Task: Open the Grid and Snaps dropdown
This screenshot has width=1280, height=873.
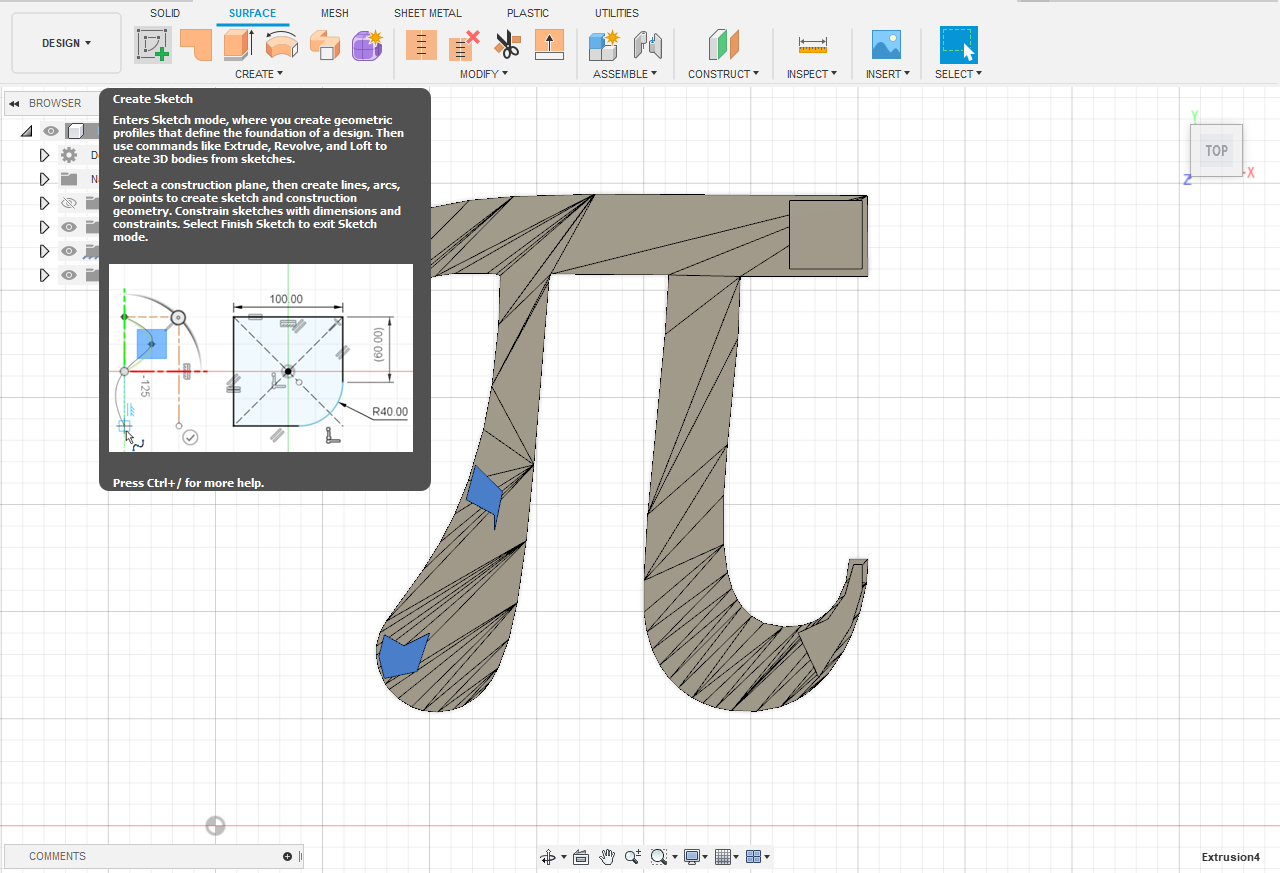Action: coord(726,857)
